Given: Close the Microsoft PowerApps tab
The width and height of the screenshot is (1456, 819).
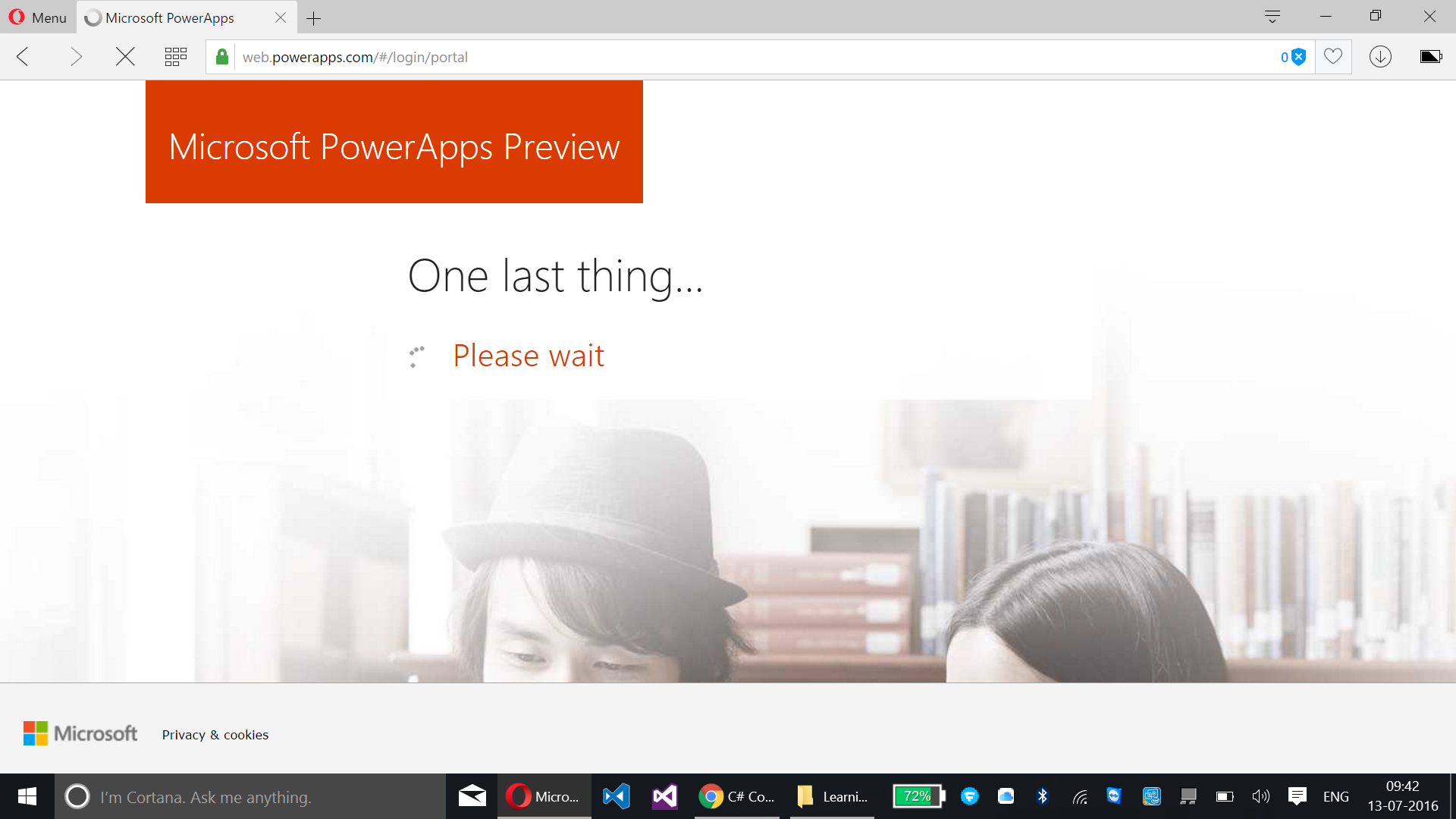Looking at the screenshot, I should click(281, 17).
